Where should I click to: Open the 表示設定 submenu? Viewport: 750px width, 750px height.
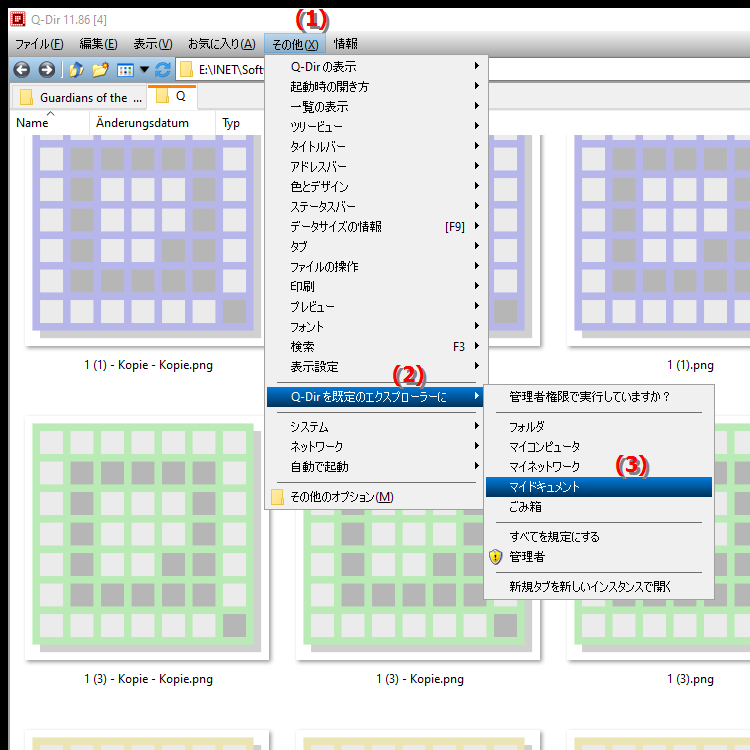pos(375,366)
